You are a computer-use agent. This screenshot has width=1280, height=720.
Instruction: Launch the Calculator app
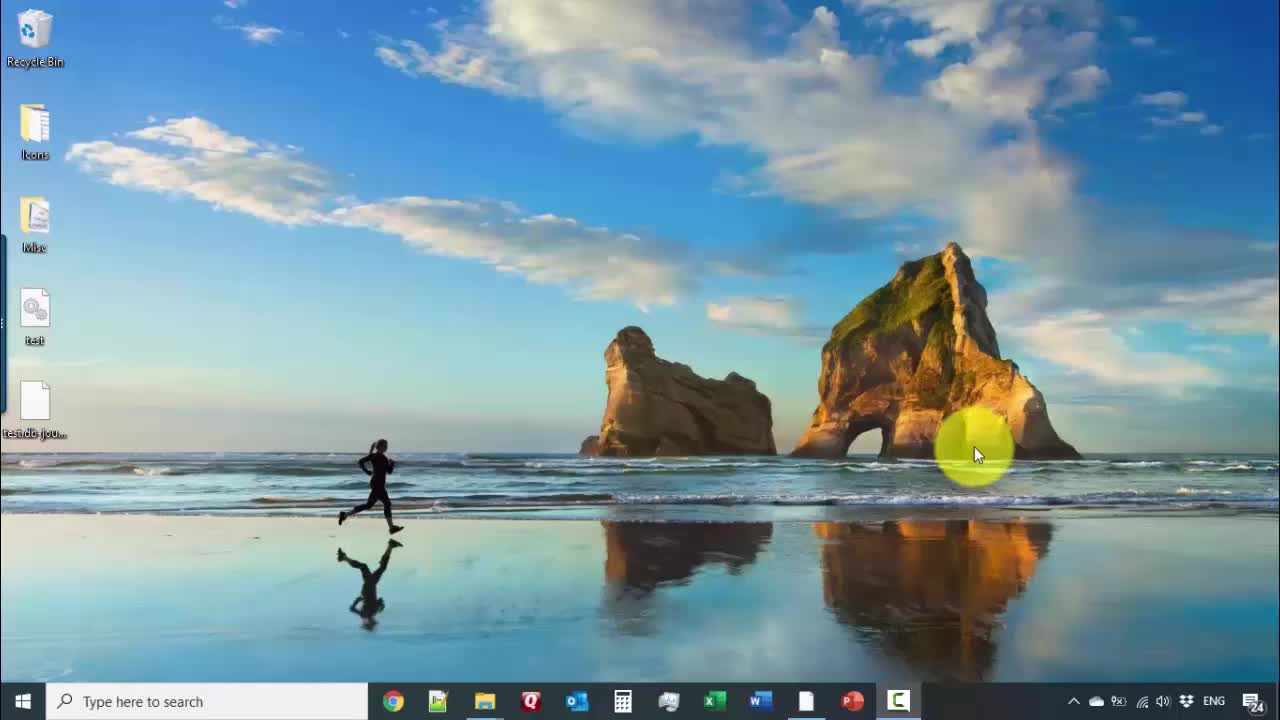[x=623, y=701]
